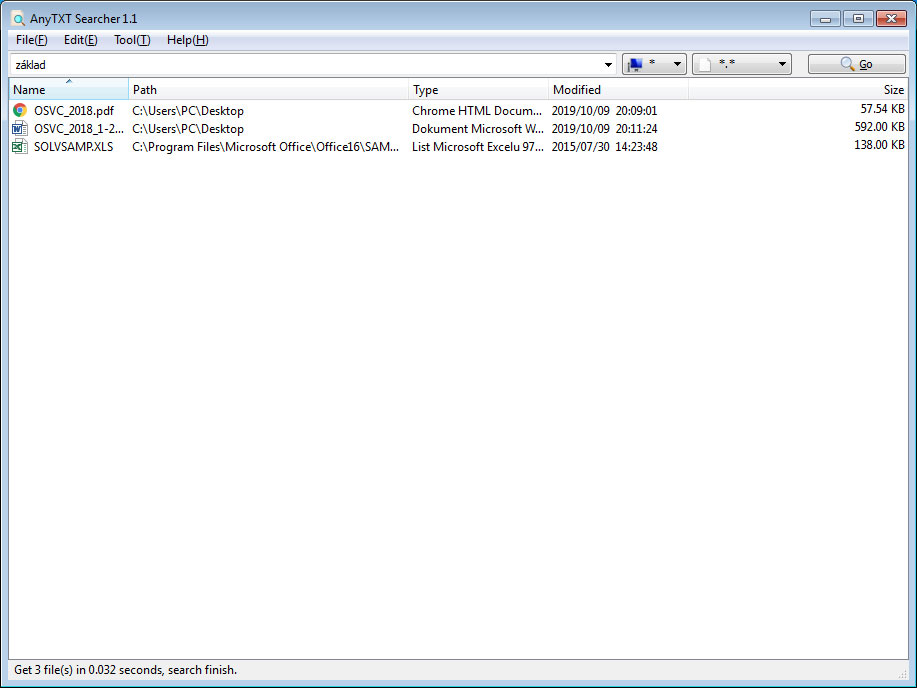Click the modified date 2019/10/09 20:11:24
The width and height of the screenshot is (917, 688).
point(604,129)
